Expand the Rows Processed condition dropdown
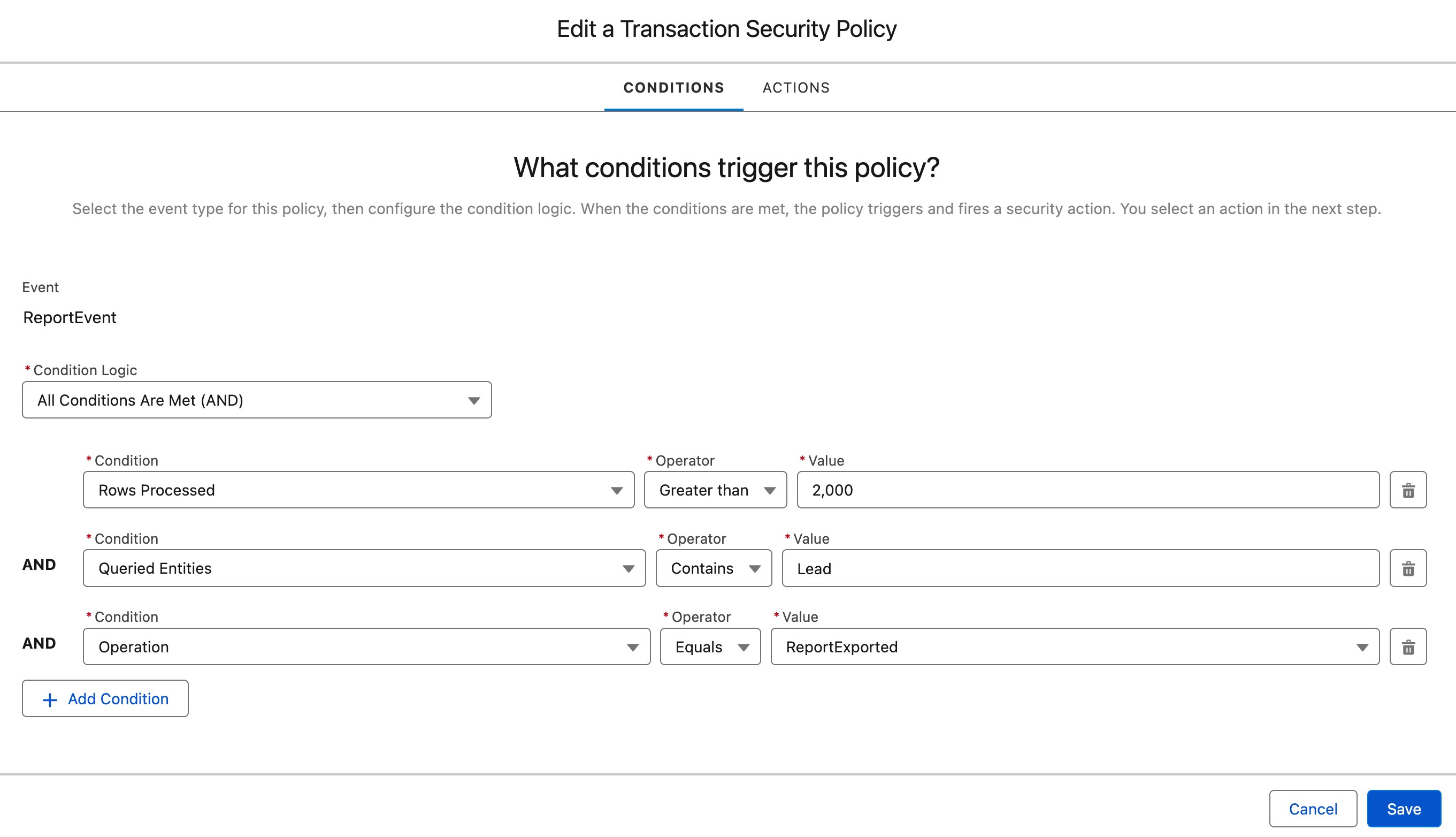Viewport: 1456px width, 837px height. pyautogui.click(x=358, y=490)
